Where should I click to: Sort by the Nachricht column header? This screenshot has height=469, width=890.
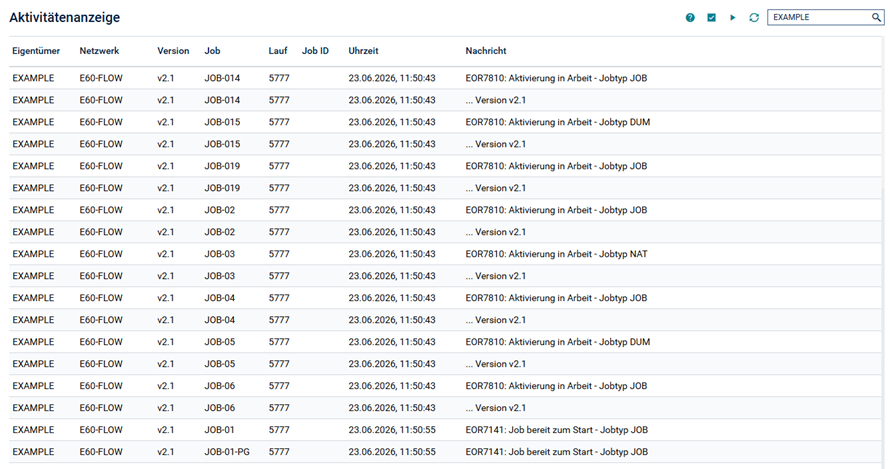tap(486, 51)
